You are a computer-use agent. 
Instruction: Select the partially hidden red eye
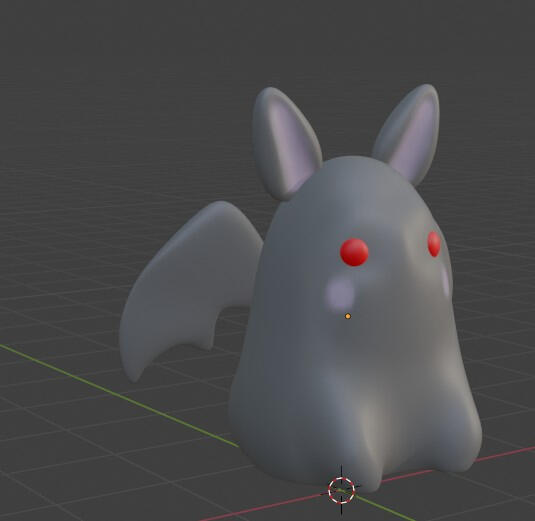coord(434,244)
